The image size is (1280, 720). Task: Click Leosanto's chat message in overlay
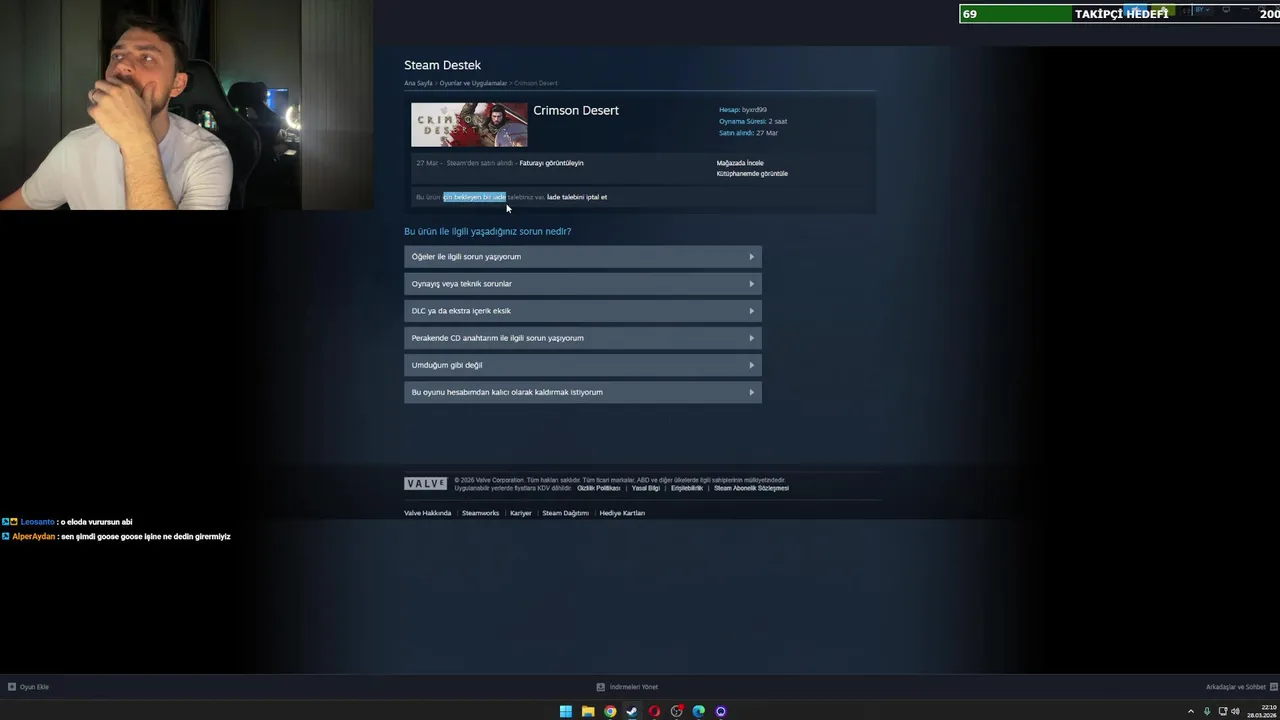[67, 522]
